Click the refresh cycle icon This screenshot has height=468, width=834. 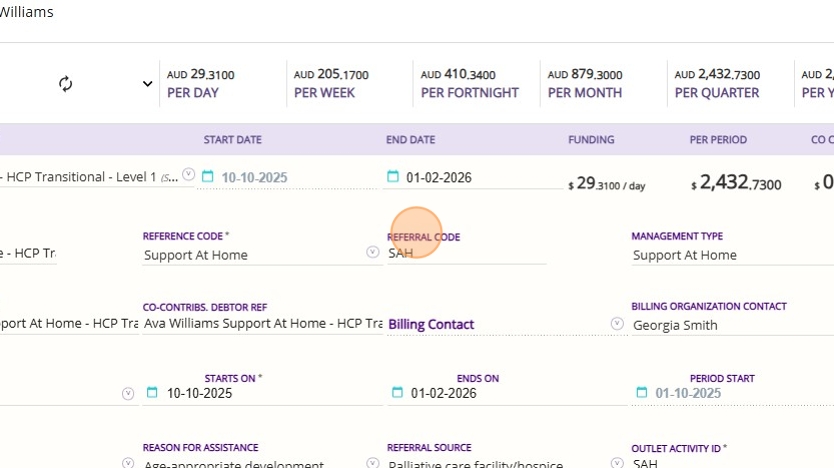pyautogui.click(x=66, y=84)
